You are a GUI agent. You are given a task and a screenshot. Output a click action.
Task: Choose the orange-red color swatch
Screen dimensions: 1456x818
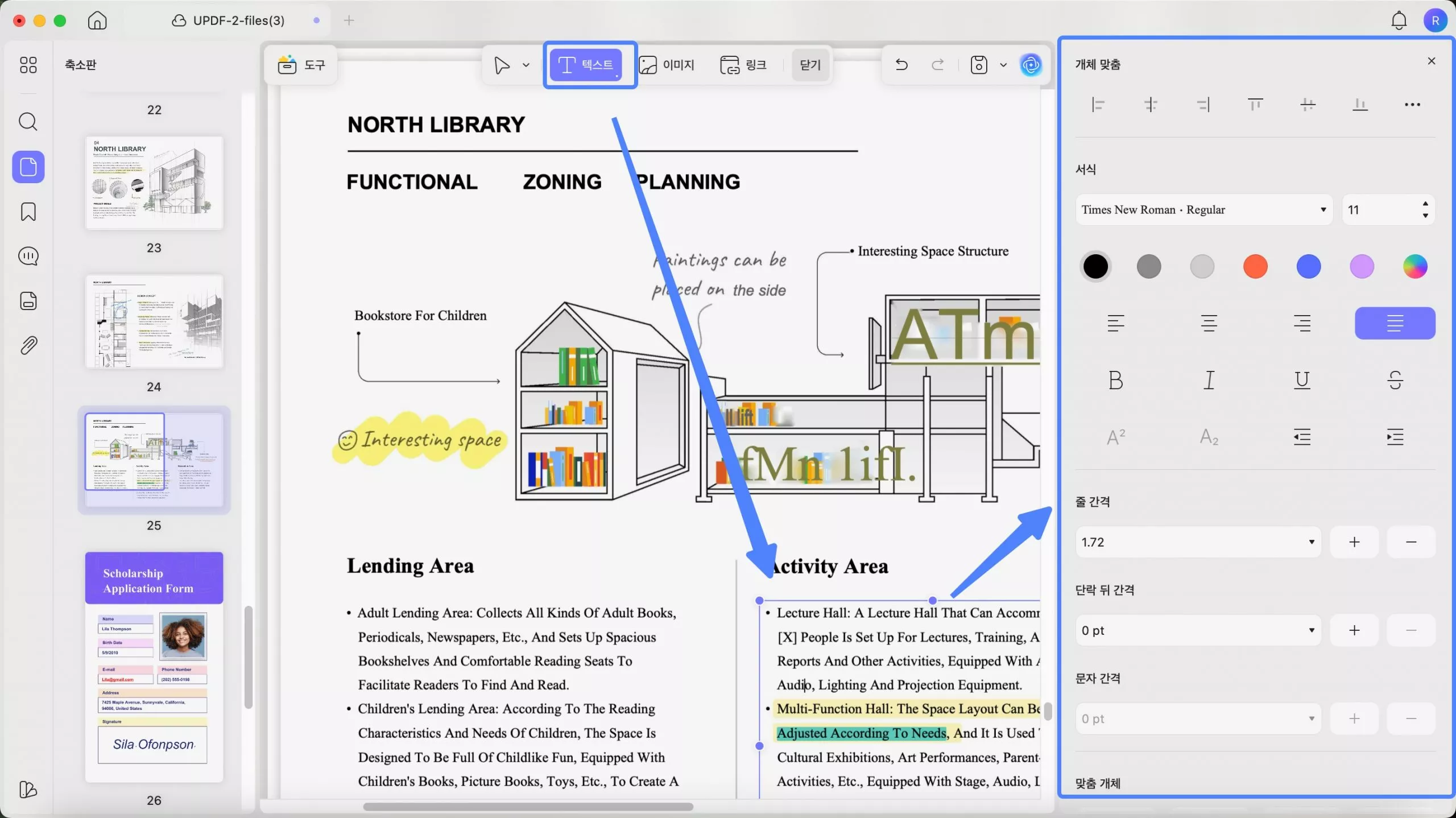[x=1255, y=266]
